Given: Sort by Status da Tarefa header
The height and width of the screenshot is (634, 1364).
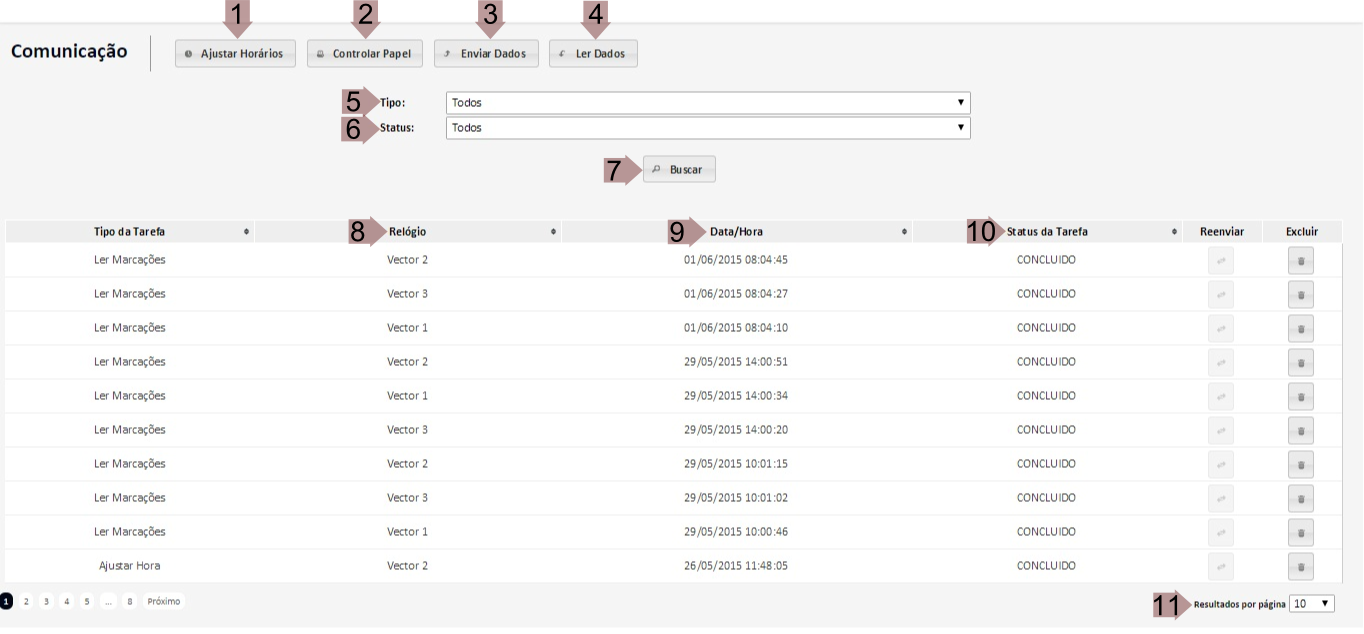Looking at the screenshot, I should 1047,232.
